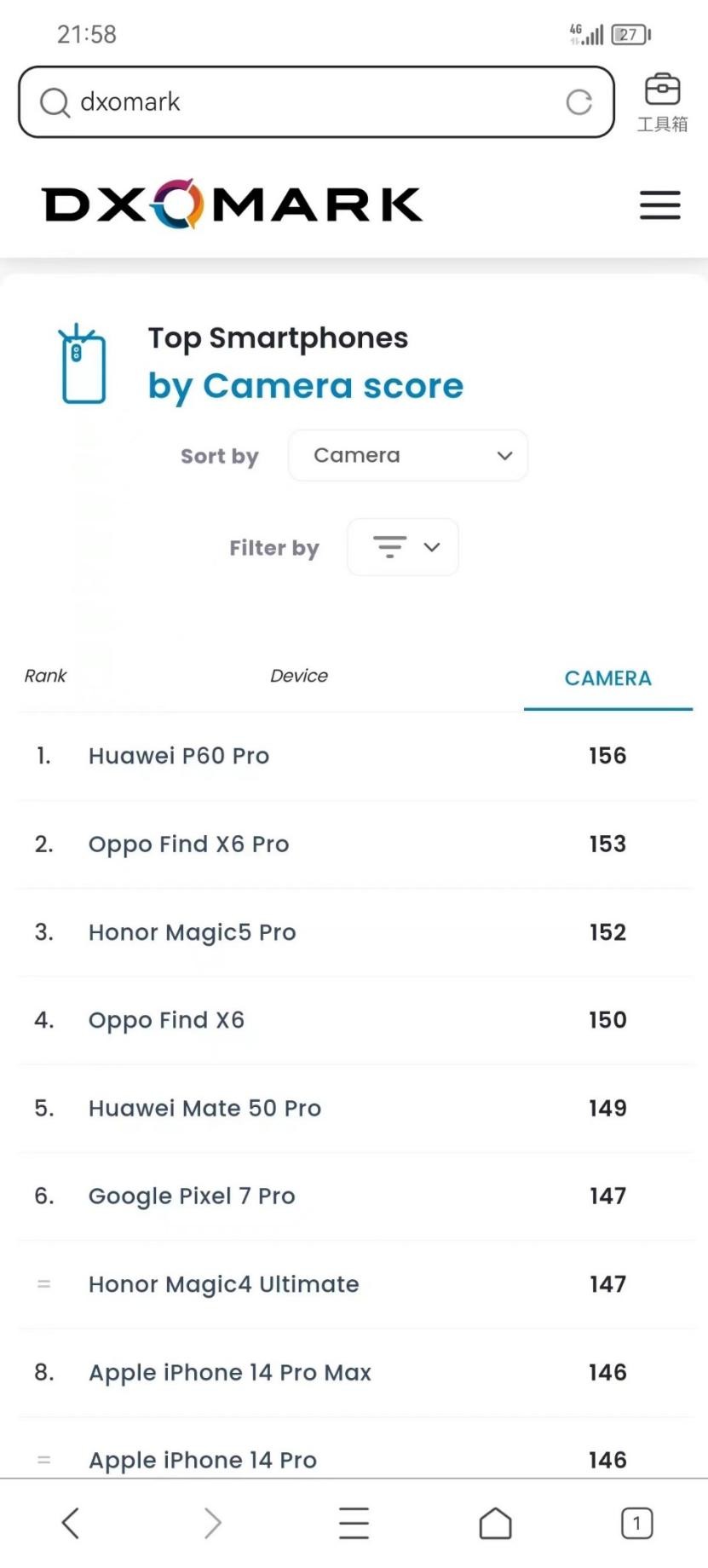Open Oppo Find X6 Pro entry

click(188, 845)
